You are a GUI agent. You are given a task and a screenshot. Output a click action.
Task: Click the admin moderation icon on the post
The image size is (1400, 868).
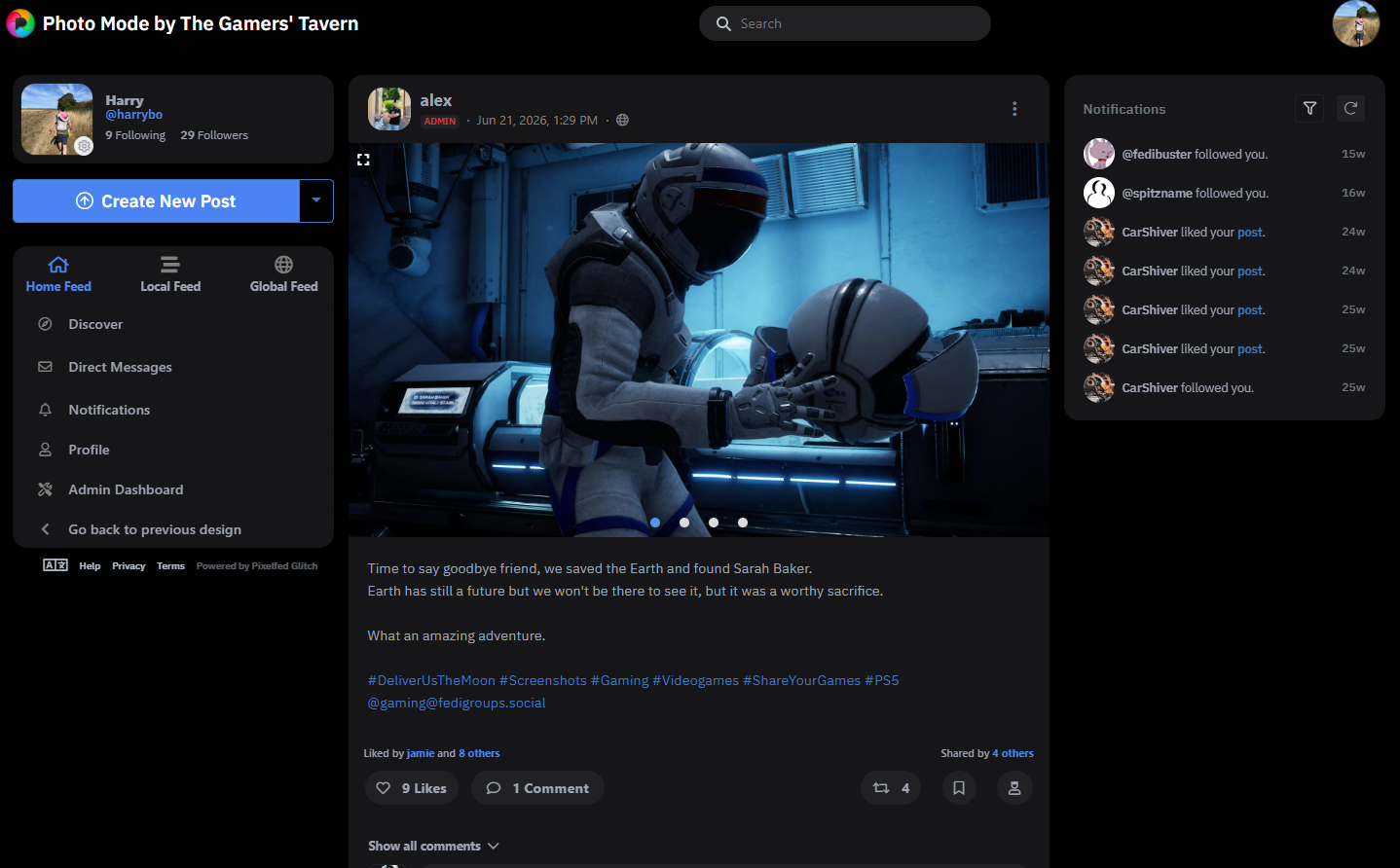click(1014, 788)
